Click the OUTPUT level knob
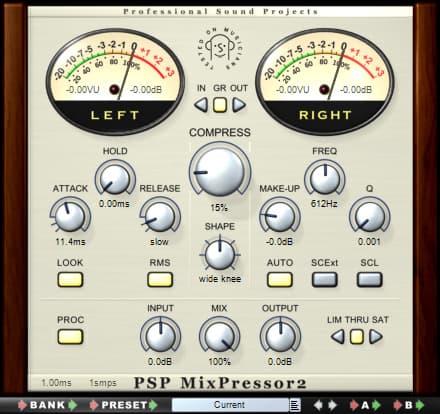The width and height of the screenshot is (440, 414). point(280,336)
